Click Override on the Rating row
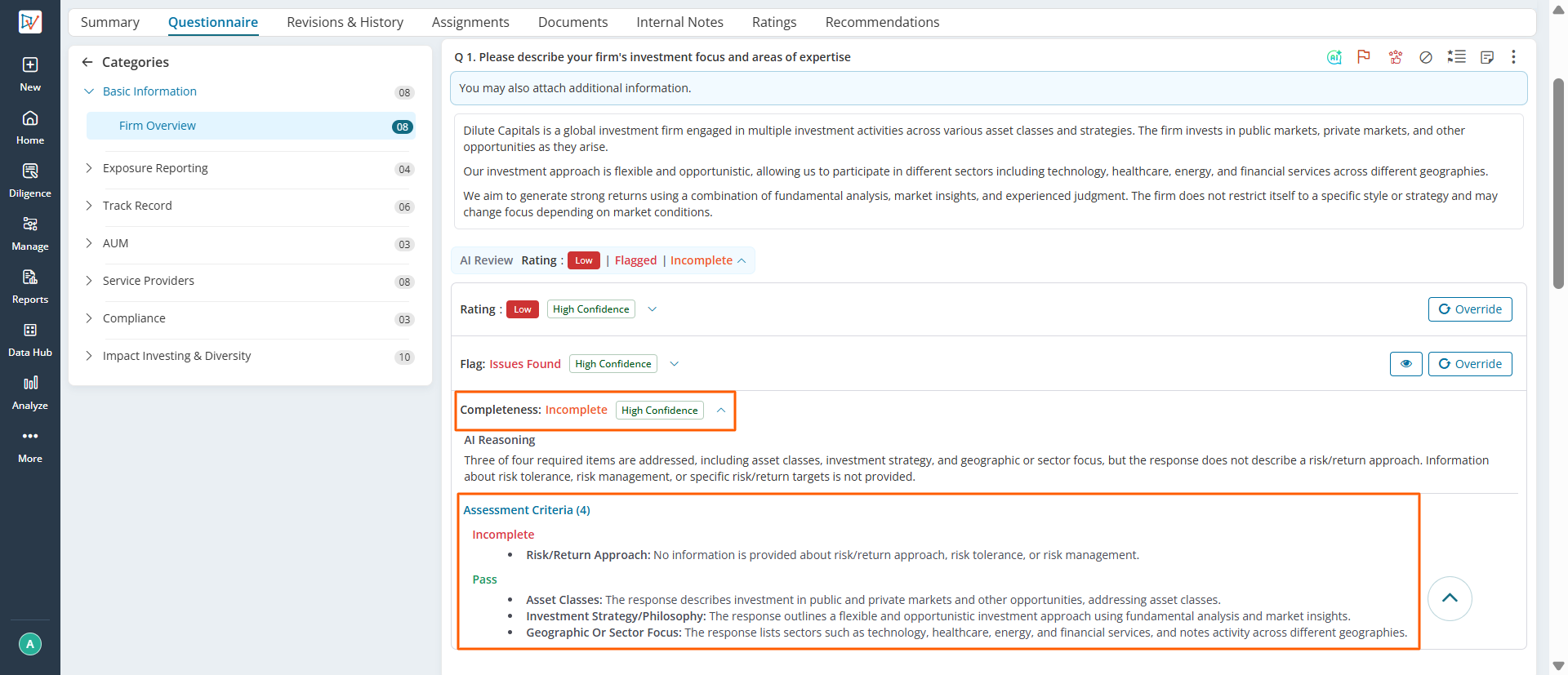1568x675 pixels. (x=1470, y=309)
